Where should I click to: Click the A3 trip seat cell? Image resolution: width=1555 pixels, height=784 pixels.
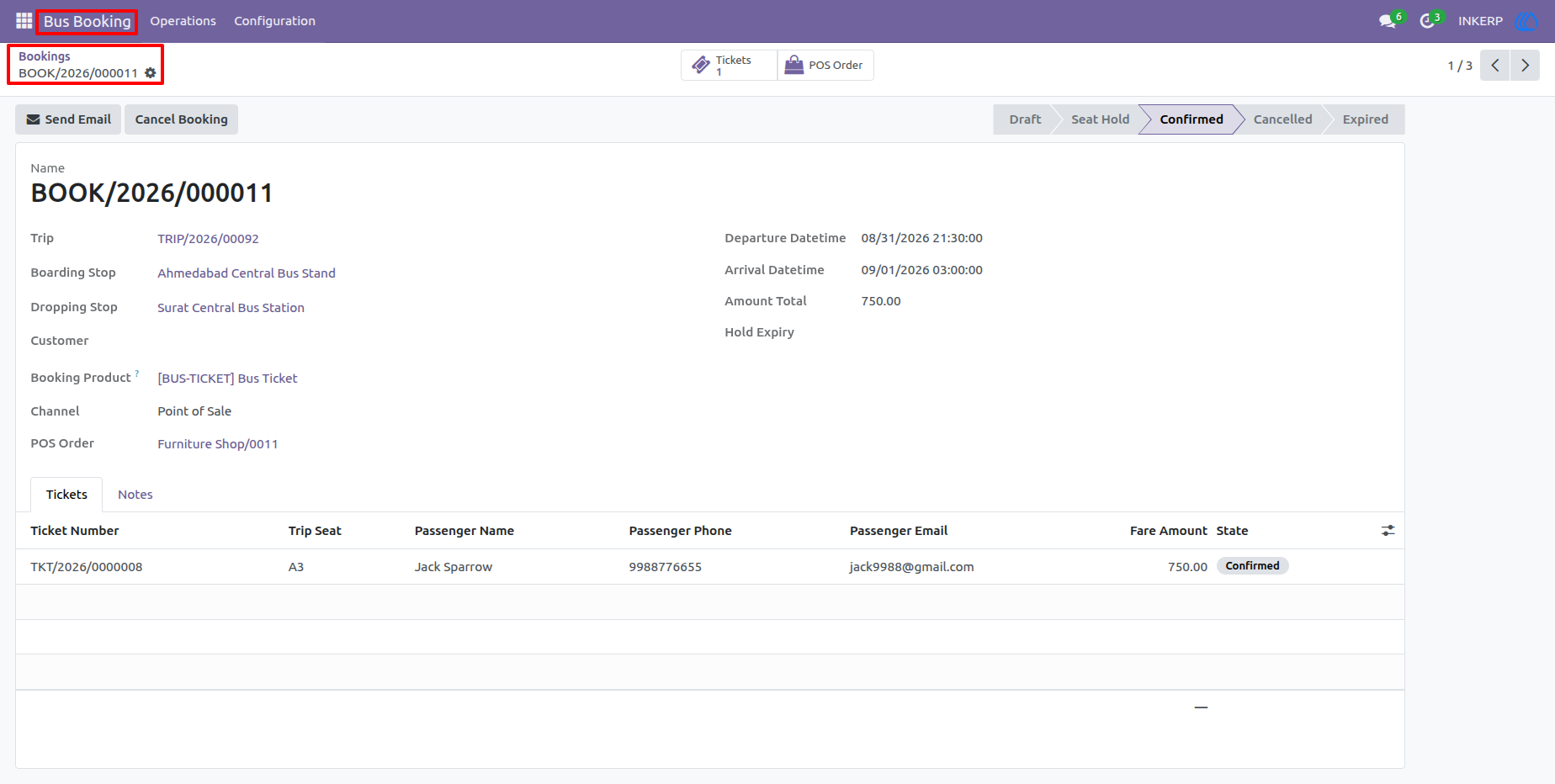click(x=296, y=567)
